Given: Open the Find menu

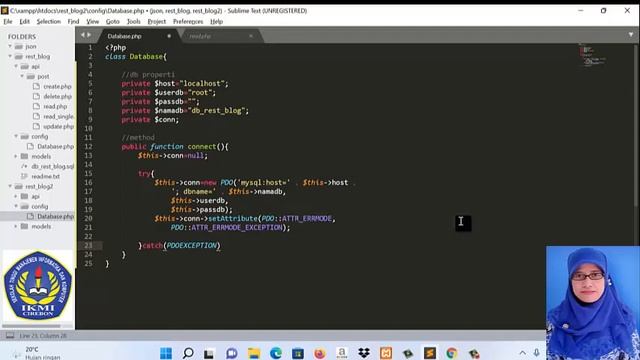Looking at the screenshot, I should tap(73, 22).
